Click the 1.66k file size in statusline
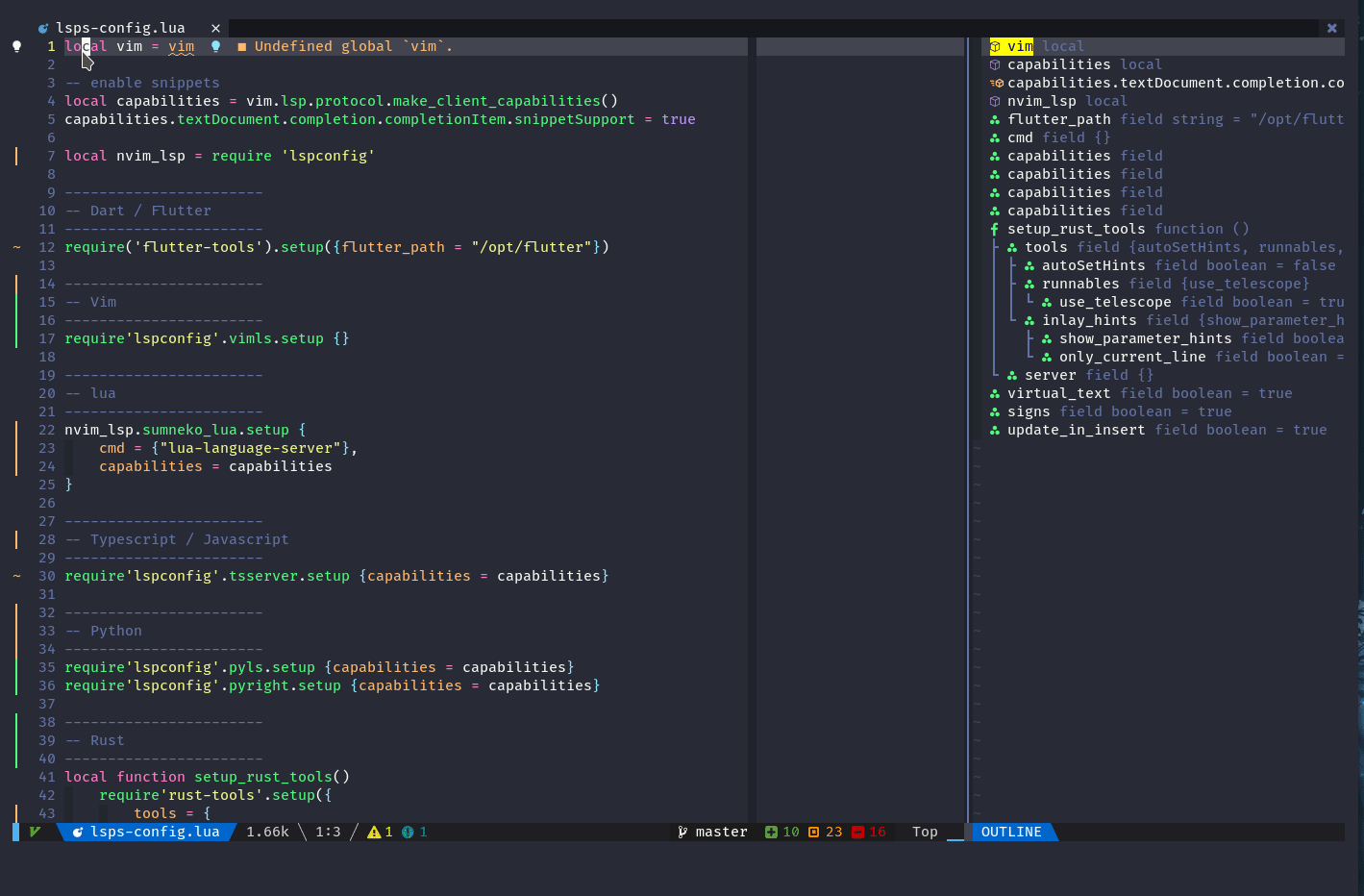Viewport: 1364px width, 896px height. [267, 833]
